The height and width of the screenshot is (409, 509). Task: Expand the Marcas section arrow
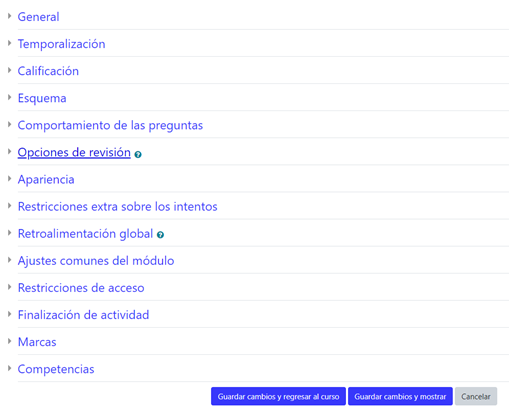click(9, 341)
